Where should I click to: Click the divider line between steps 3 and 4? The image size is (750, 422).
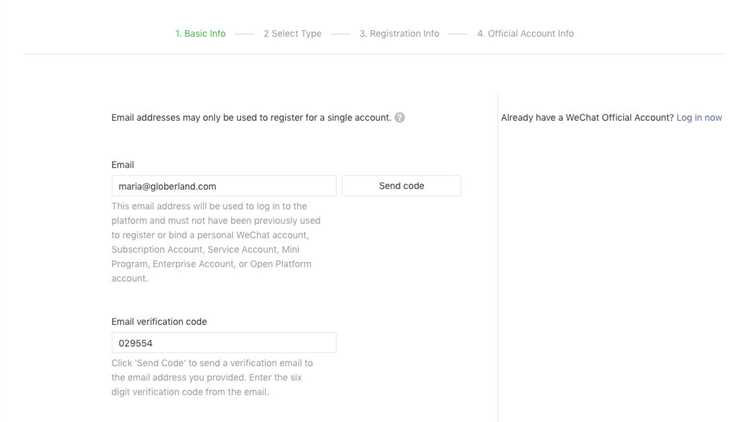click(x=458, y=34)
